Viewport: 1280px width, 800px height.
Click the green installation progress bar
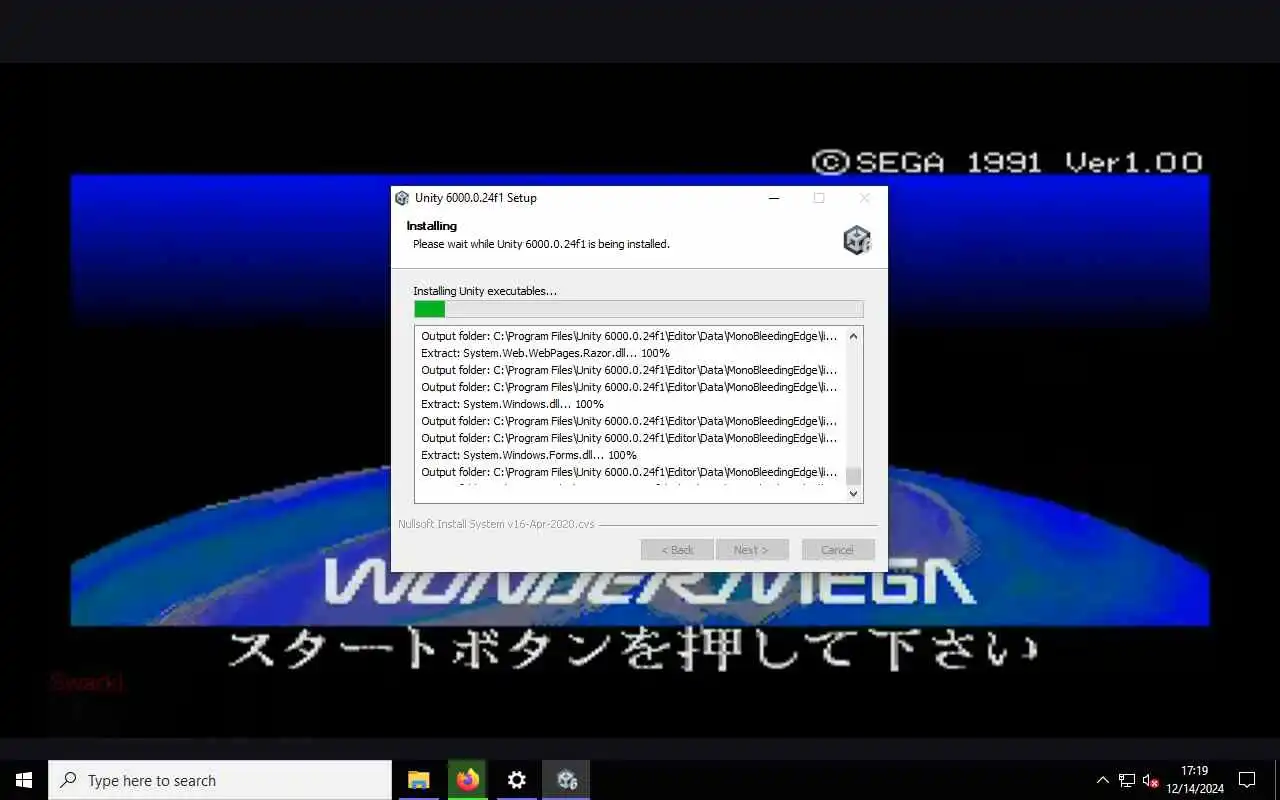(638, 309)
